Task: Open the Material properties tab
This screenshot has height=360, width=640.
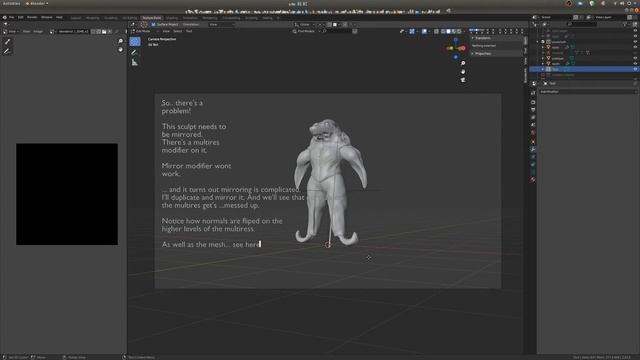Action: pyautogui.click(x=533, y=179)
